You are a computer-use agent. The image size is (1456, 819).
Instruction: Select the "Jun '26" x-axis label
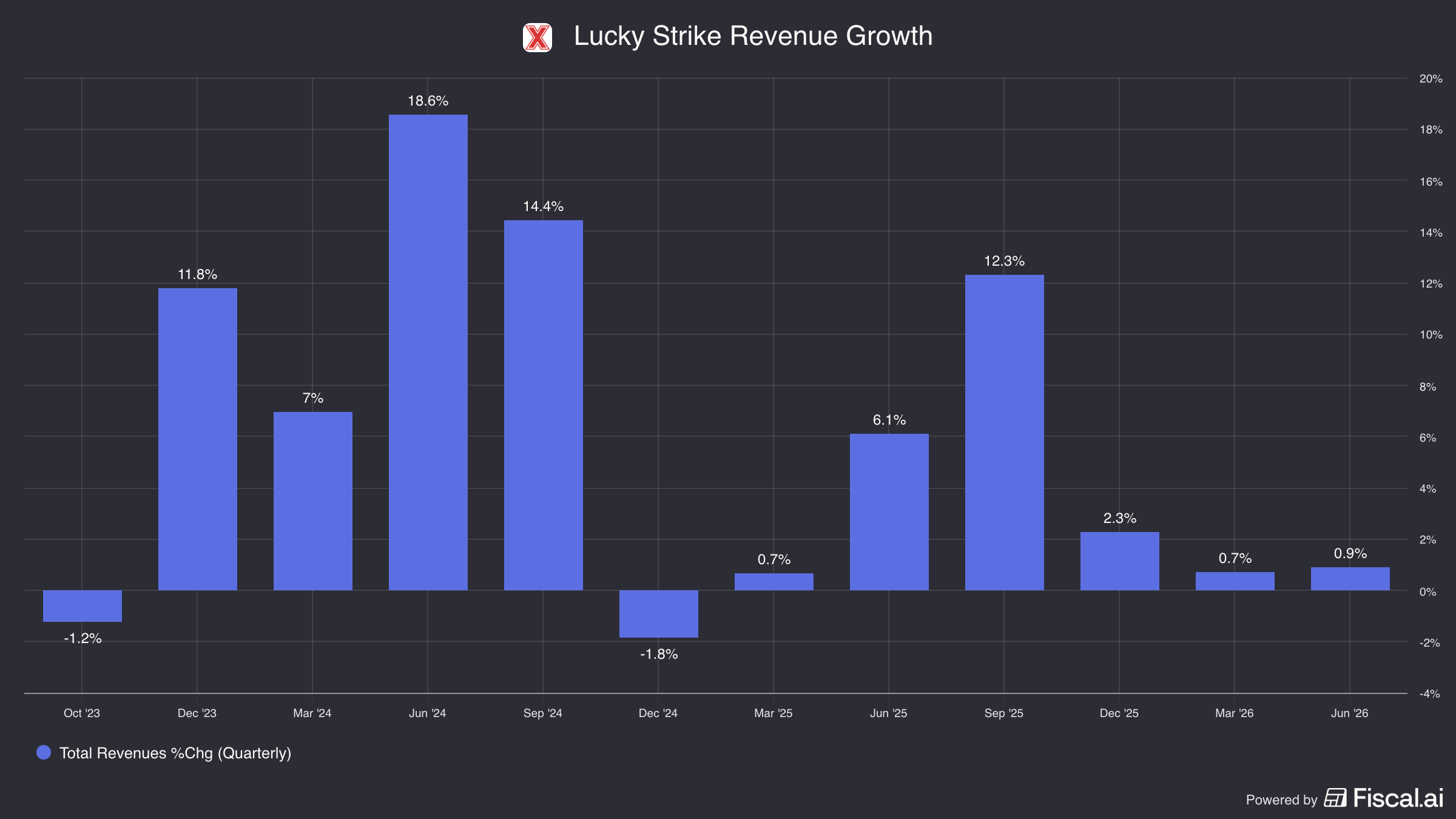click(x=1350, y=713)
